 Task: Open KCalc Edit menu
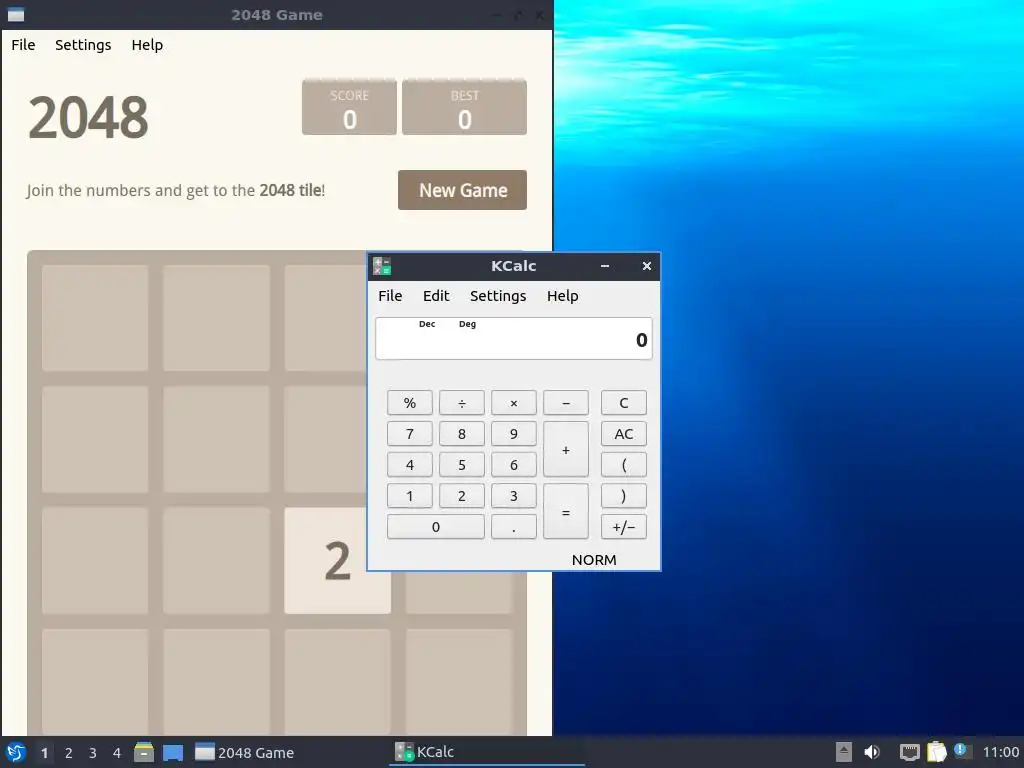click(x=436, y=296)
